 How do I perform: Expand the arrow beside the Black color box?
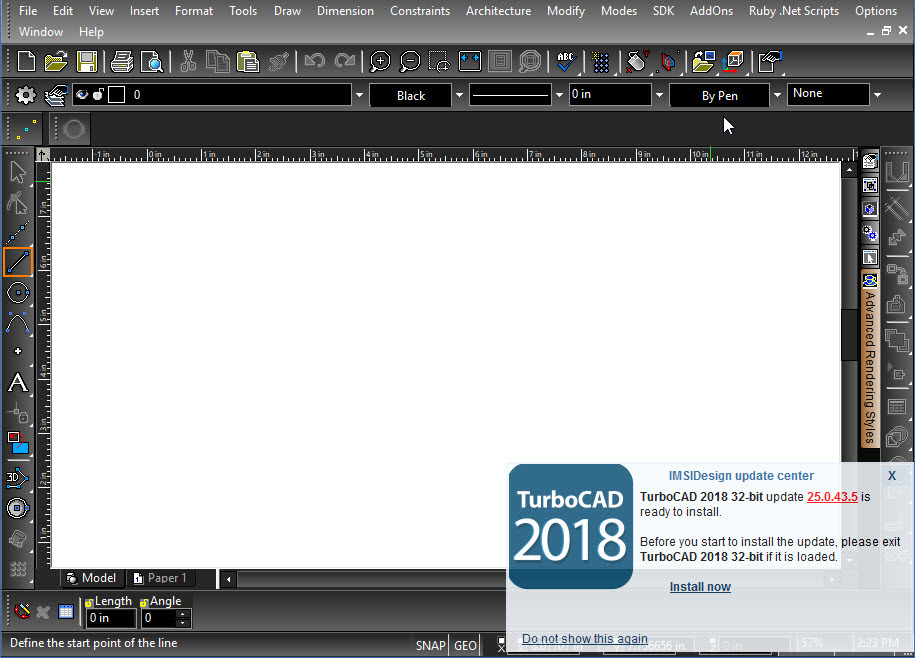point(459,94)
